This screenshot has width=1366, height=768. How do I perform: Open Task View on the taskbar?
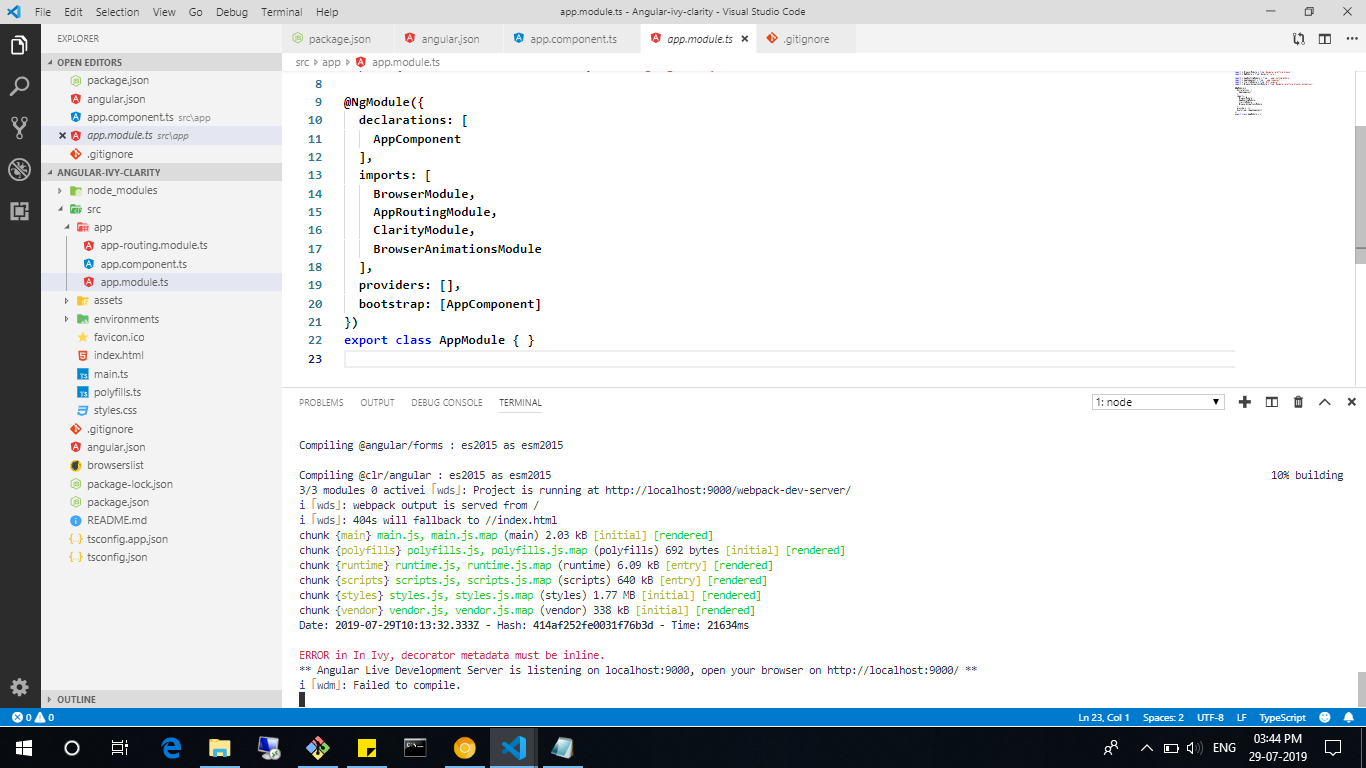[119, 747]
